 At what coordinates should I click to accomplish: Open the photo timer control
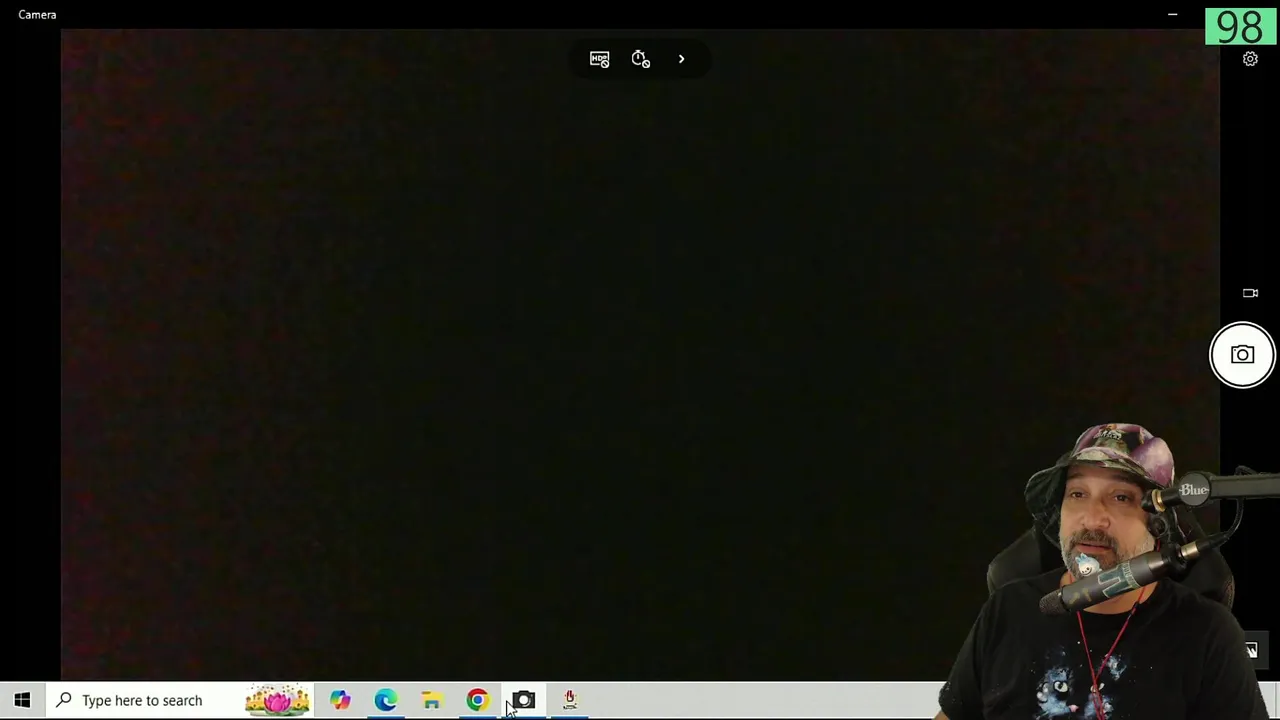click(x=641, y=59)
